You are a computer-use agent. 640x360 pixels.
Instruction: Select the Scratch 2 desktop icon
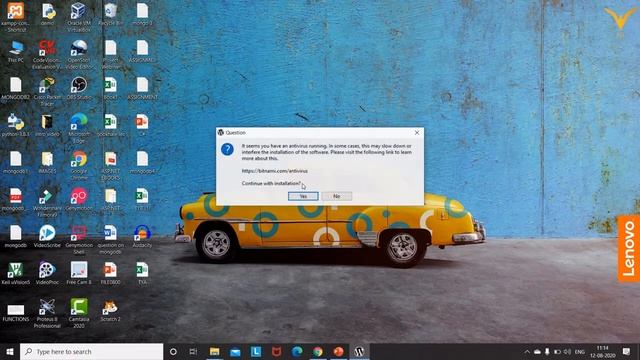click(111, 311)
